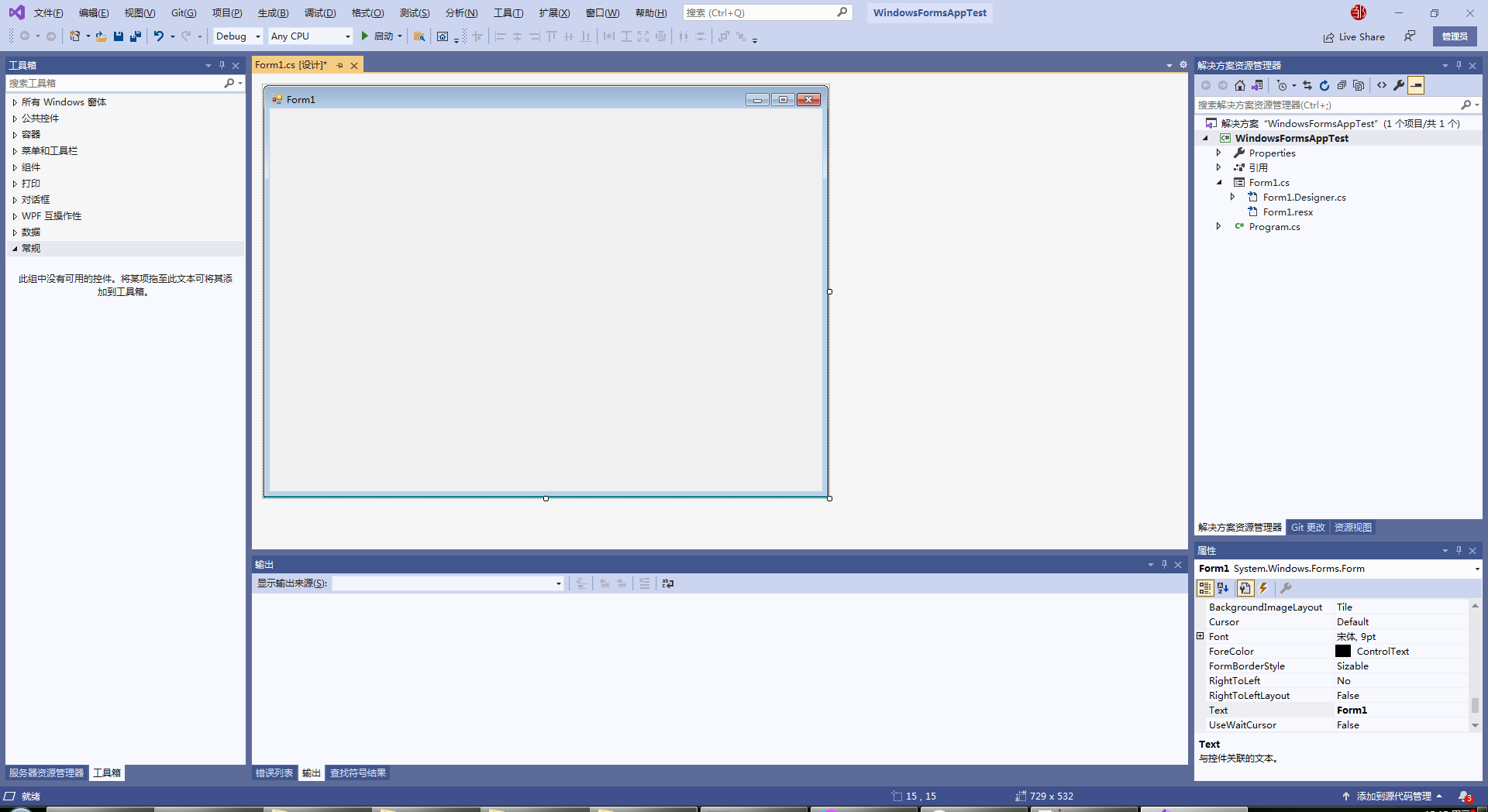This screenshot has height=812, width=1488.
Task: Expand Form1.Designer.cs node in Solution Explorer
Action: (1232, 197)
